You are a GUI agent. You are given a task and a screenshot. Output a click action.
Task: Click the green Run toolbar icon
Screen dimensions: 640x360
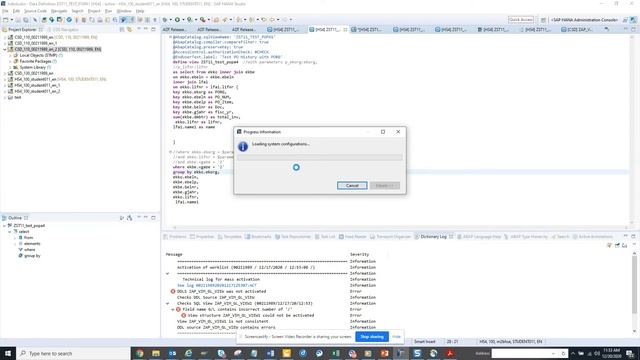click(178, 20)
